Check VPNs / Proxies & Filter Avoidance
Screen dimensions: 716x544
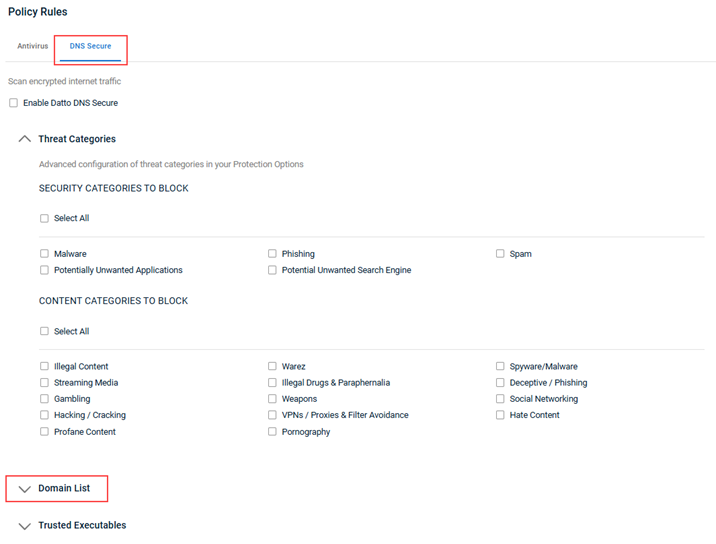coord(272,415)
